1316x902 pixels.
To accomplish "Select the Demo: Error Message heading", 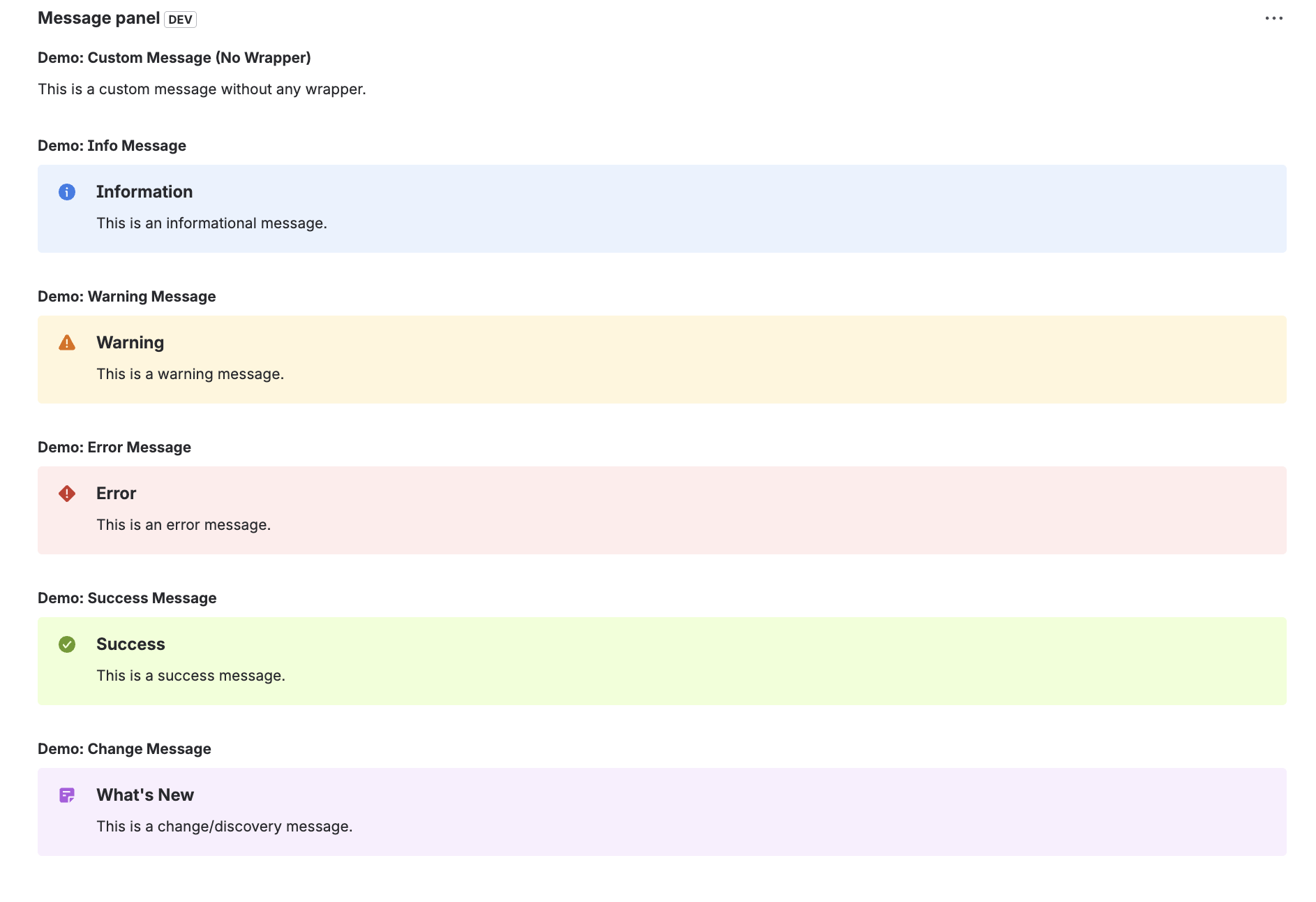I will (114, 447).
